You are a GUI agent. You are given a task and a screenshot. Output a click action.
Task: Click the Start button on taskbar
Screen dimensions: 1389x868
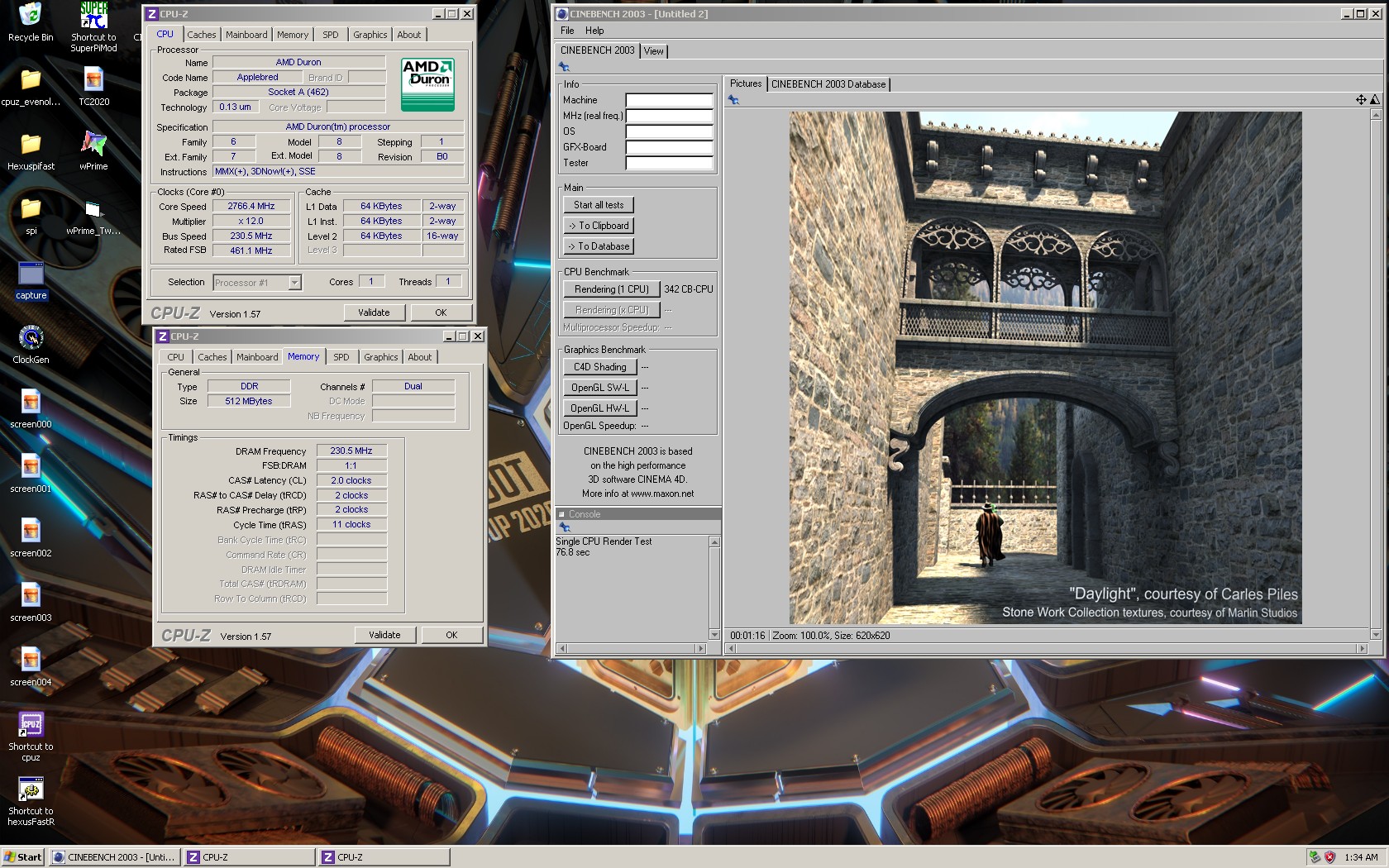[22, 857]
